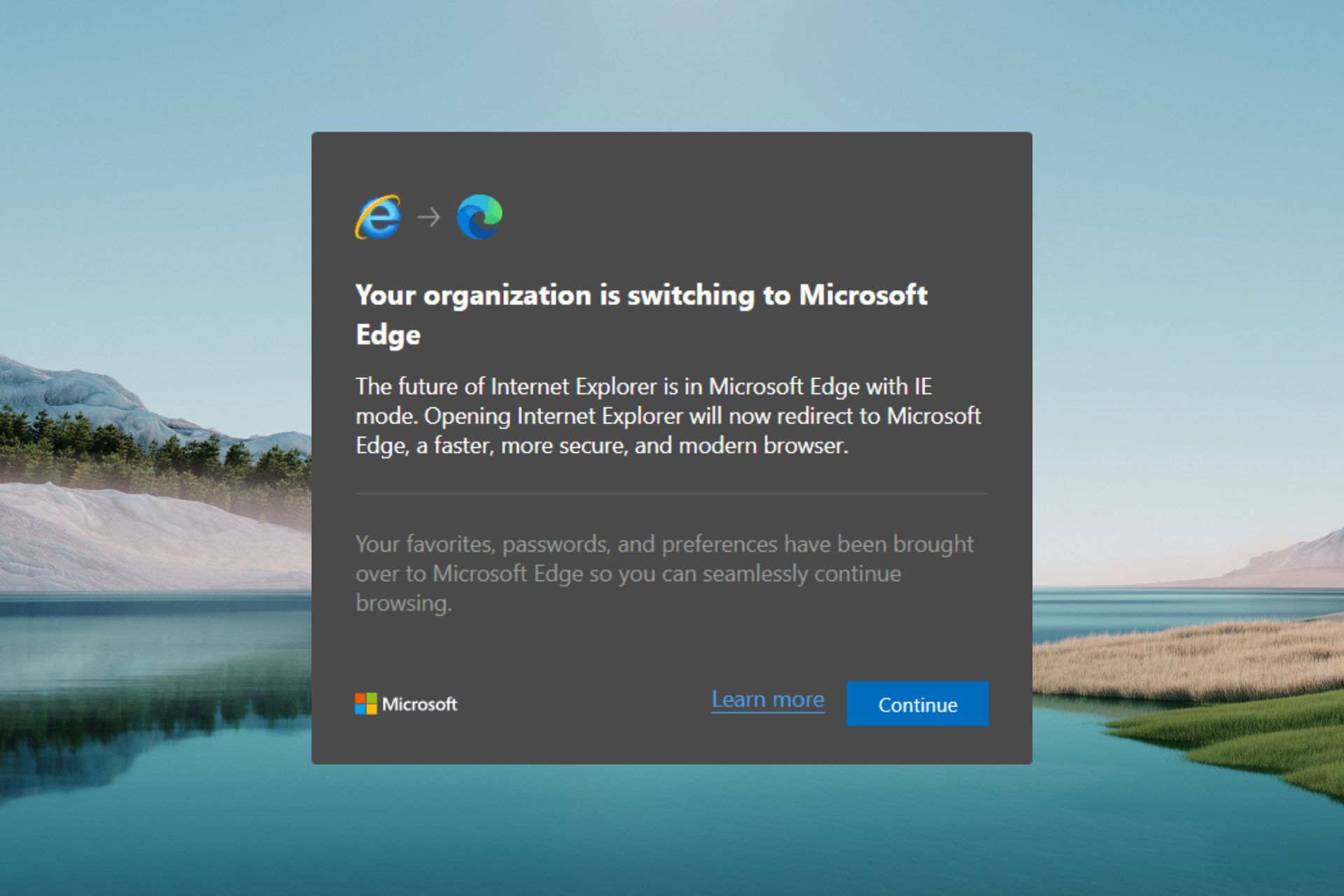Click the Continue button
The width and height of the screenshot is (1344, 896).
(917, 703)
